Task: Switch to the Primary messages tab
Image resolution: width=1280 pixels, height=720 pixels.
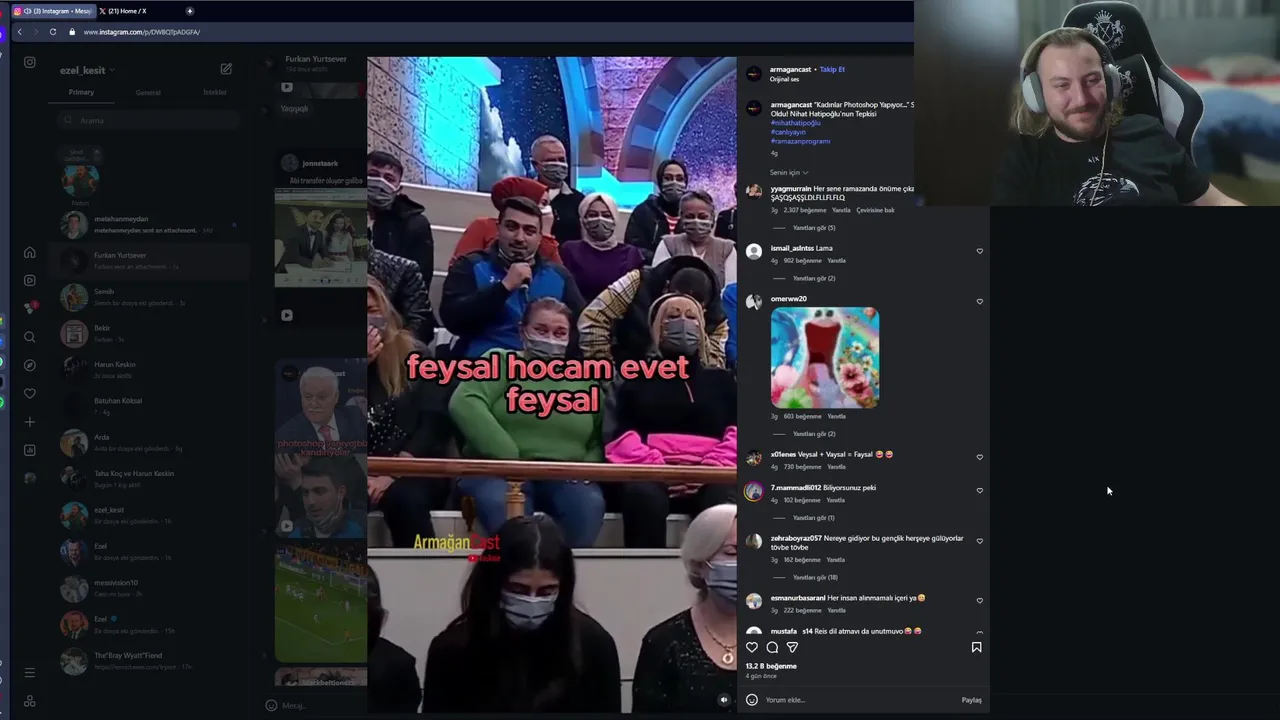Action: (81, 92)
